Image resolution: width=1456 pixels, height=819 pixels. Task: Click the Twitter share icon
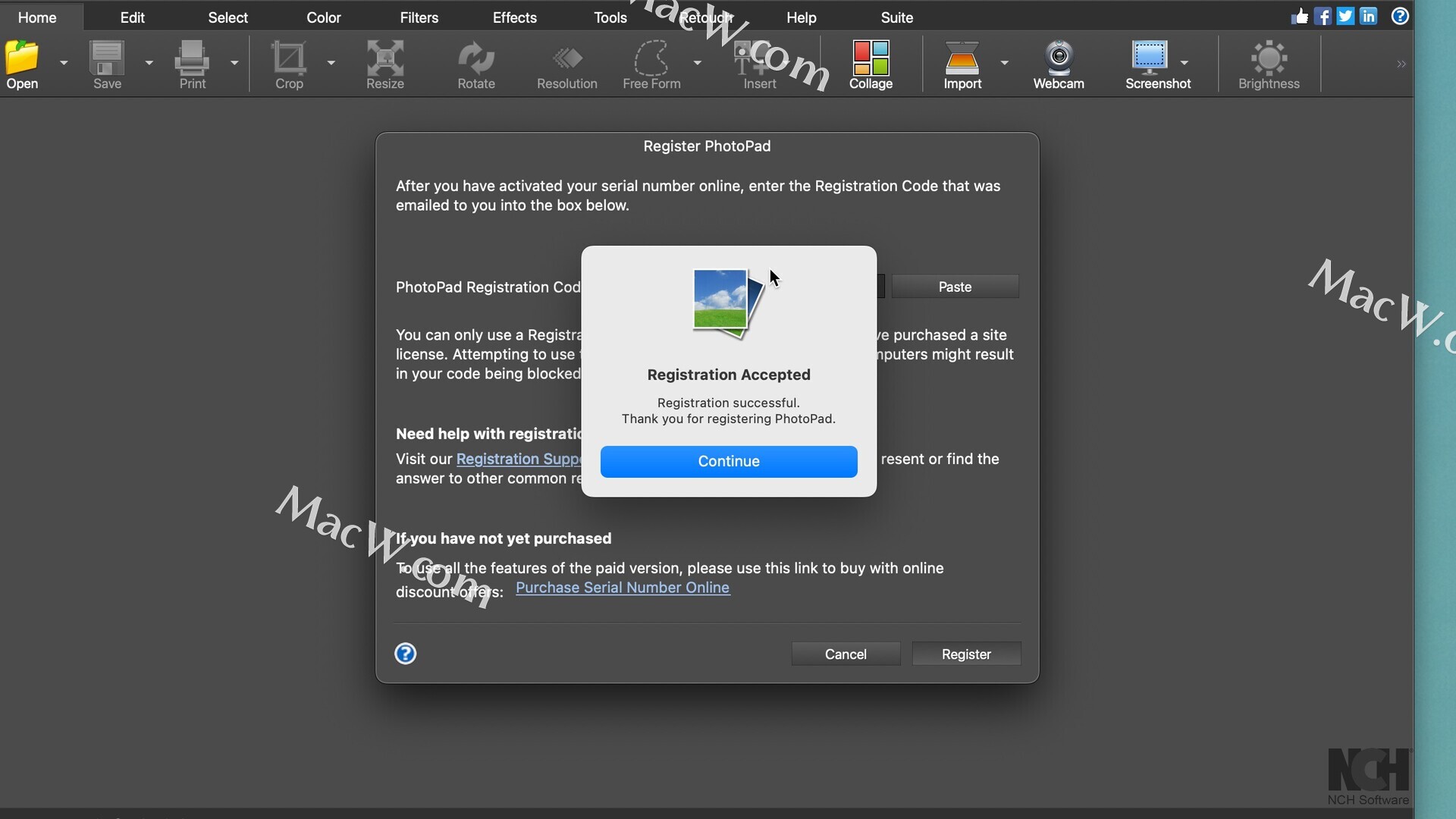[x=1345, y=17]
